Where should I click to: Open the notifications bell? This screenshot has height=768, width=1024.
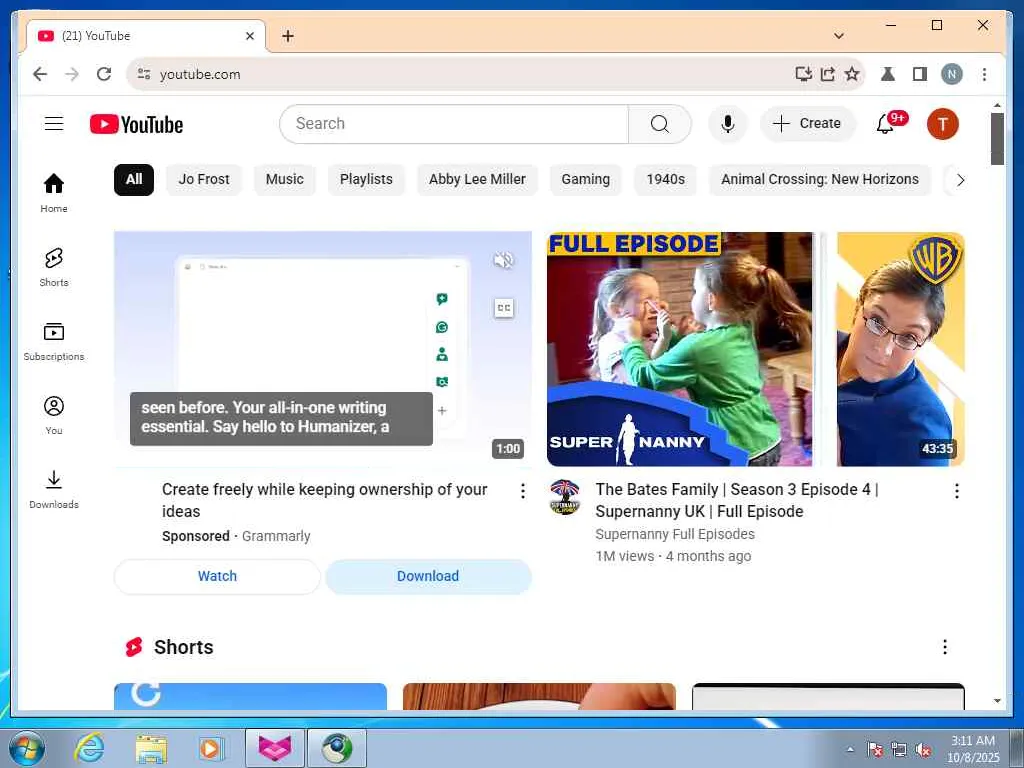click(x=886, y=123)
